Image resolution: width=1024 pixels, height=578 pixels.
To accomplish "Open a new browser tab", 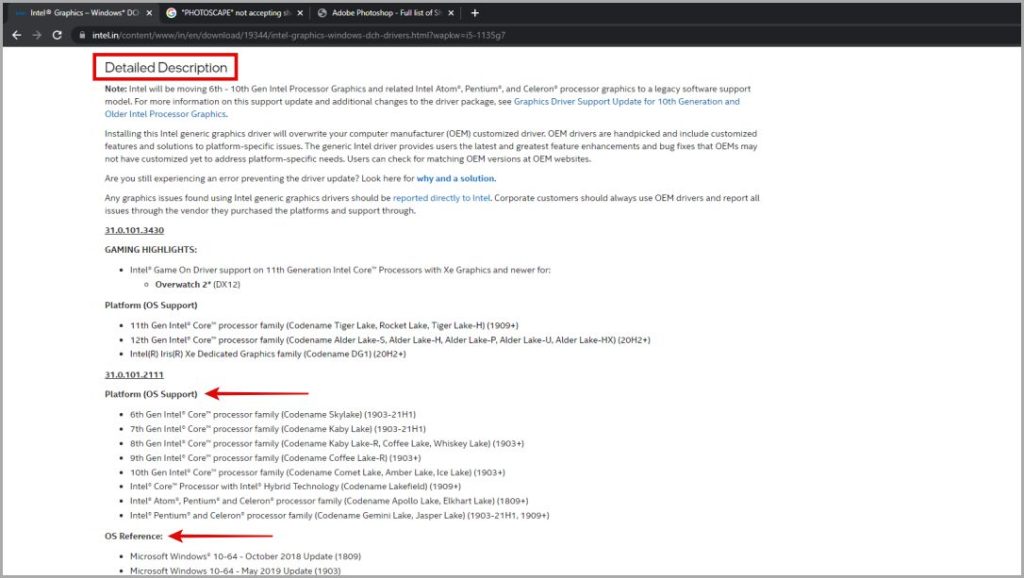I will 475,12.
